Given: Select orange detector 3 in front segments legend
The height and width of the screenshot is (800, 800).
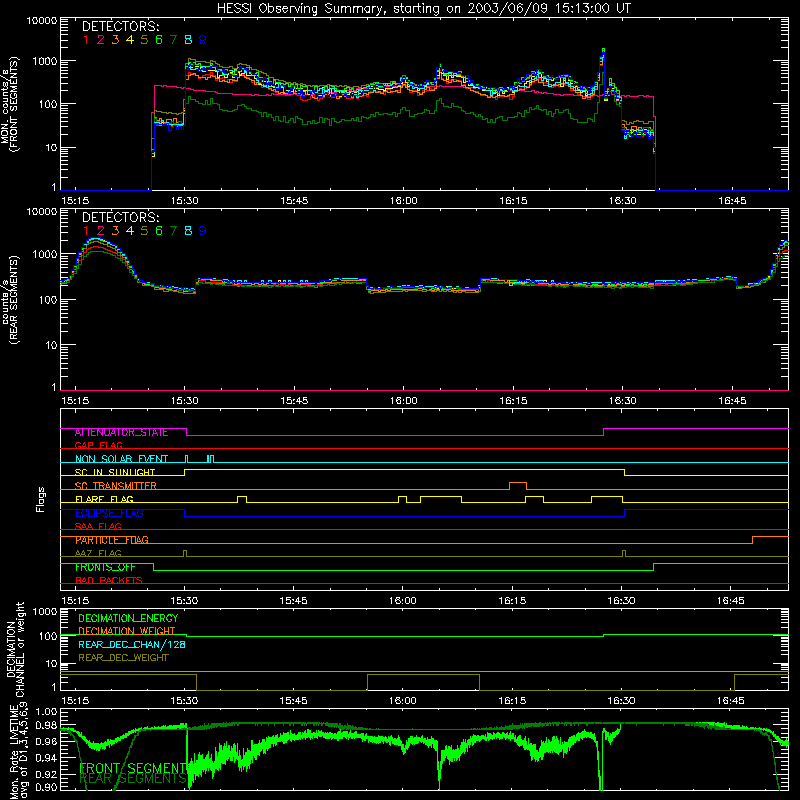Looking at the screenshot, I should coord(115,40).
